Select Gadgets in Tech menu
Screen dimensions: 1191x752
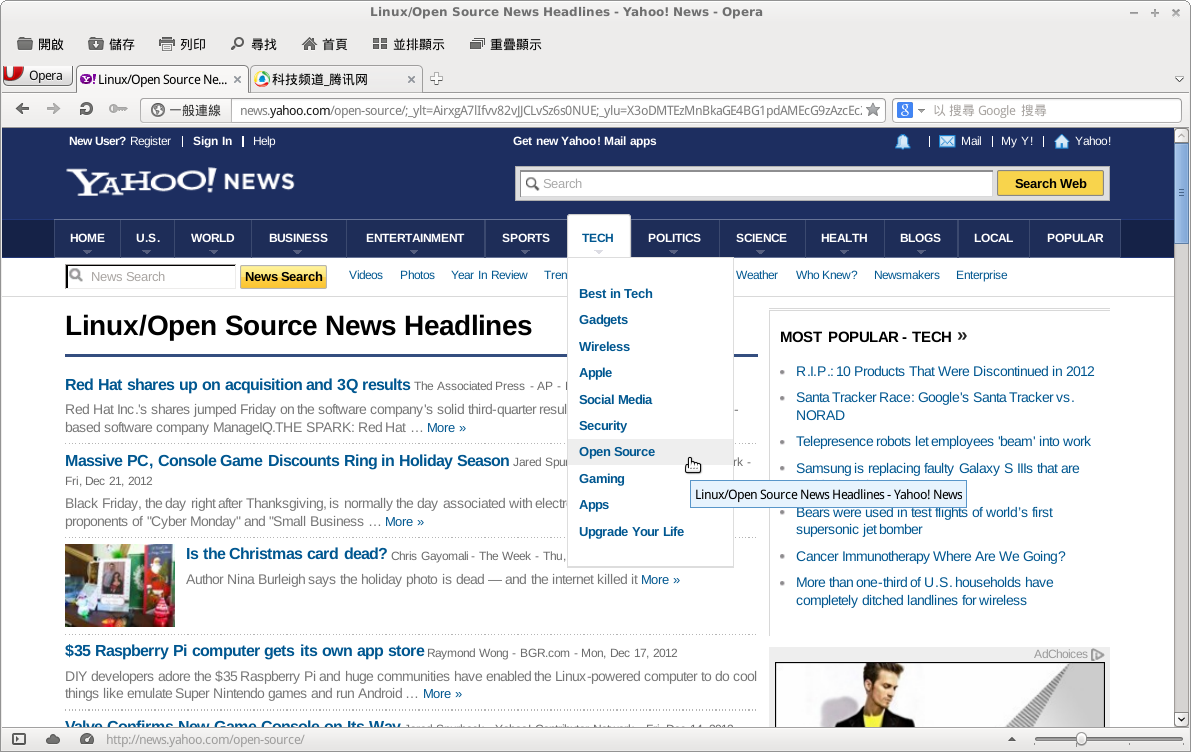[603, 320]
